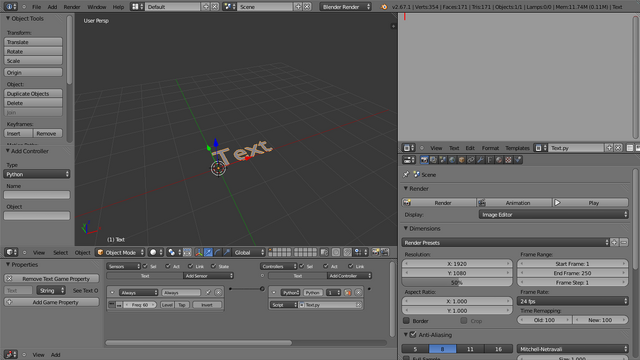Open the Add Sensor dropdown
The height and width of the screenshot is (360, 640).
(x=208, y=276)
